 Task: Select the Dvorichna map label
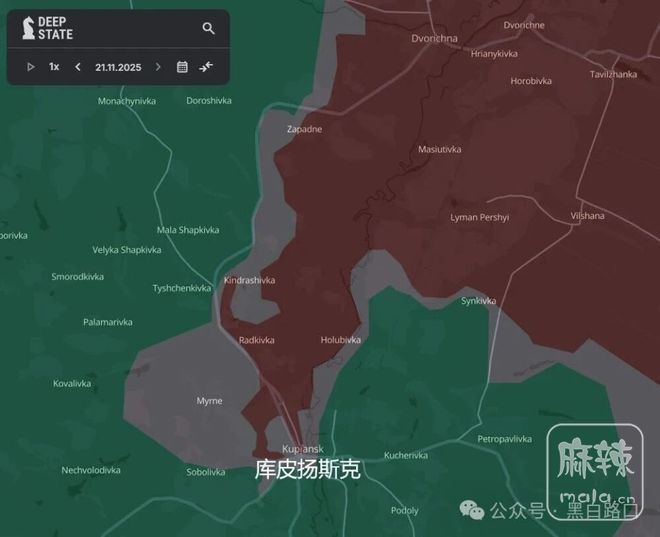[434, 39]
